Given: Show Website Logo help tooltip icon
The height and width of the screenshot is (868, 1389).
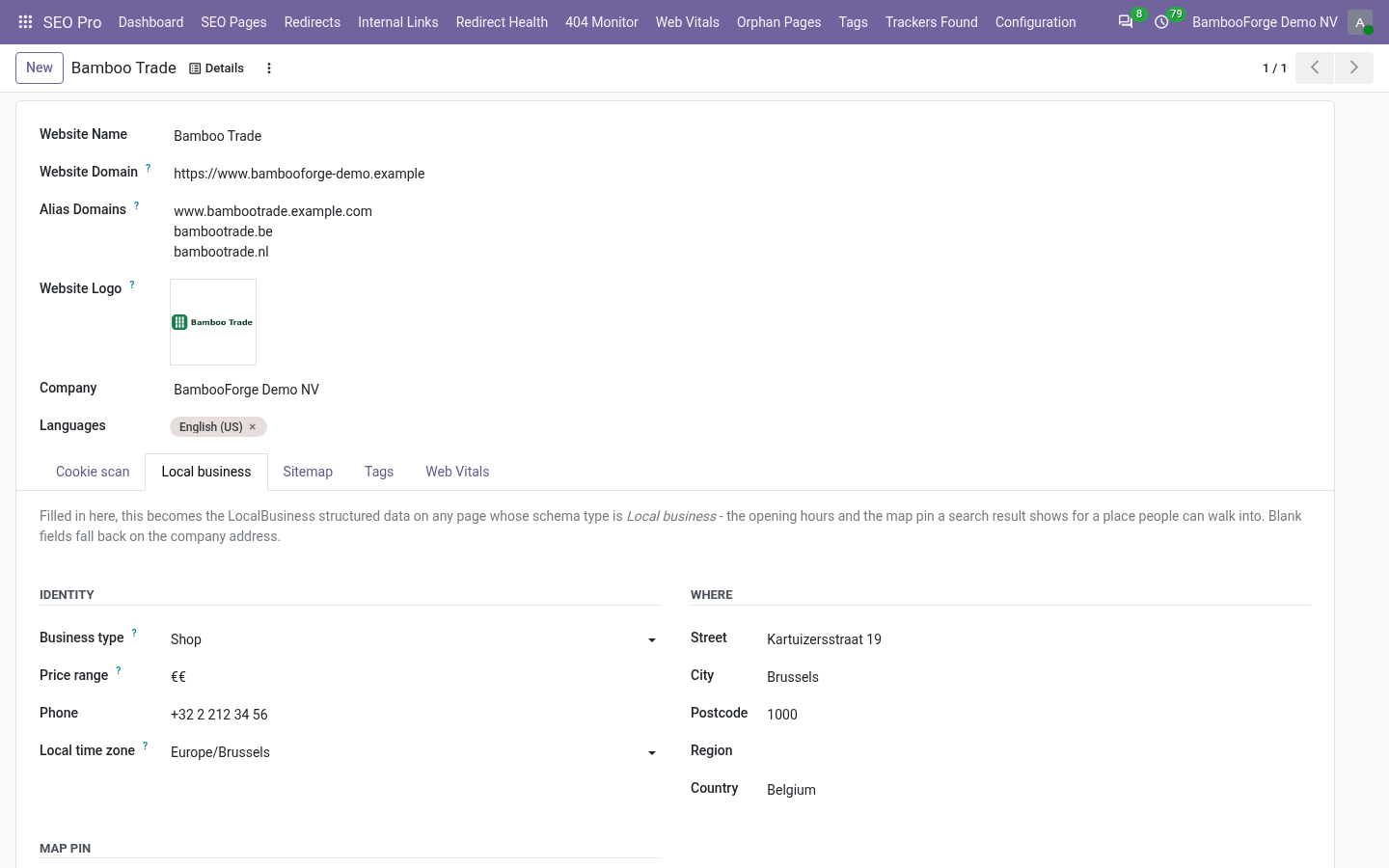Looking at the screenshot, I should pos(131,285).
